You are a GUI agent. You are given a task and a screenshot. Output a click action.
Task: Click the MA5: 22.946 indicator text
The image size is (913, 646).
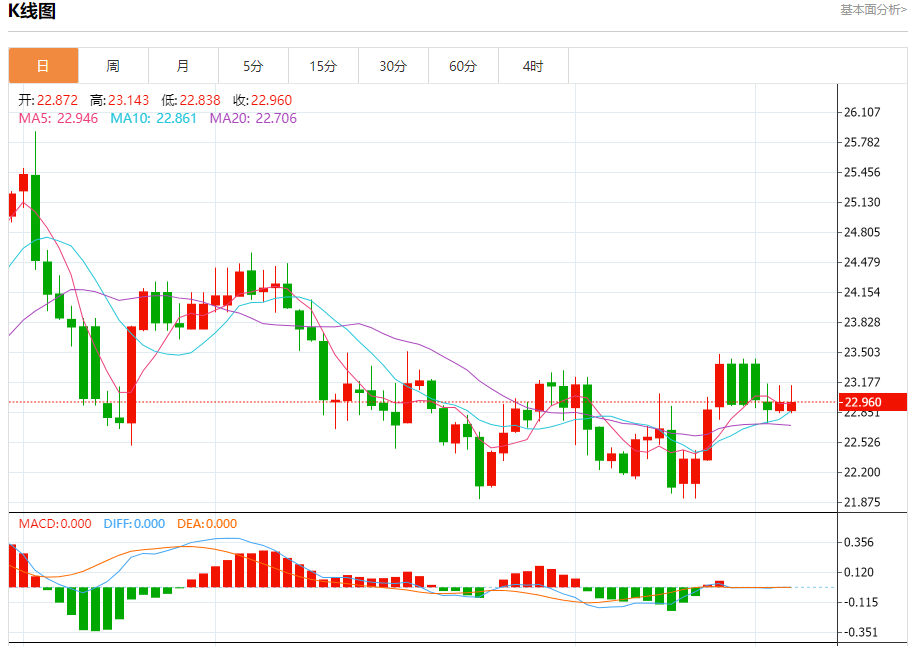click(x=58, y=118)
